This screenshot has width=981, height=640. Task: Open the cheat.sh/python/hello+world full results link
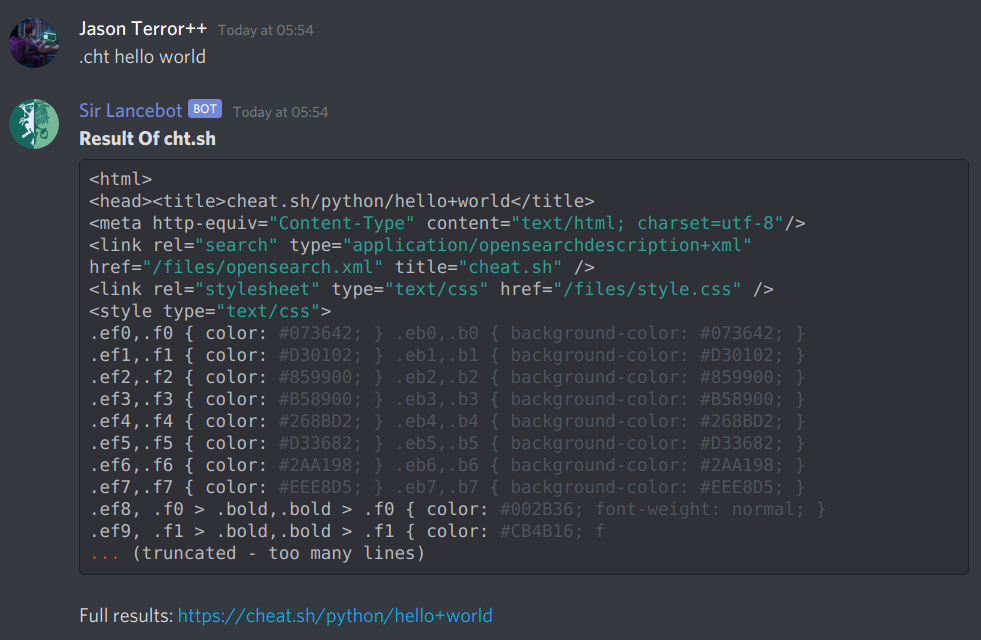click(x=335, y=616)
